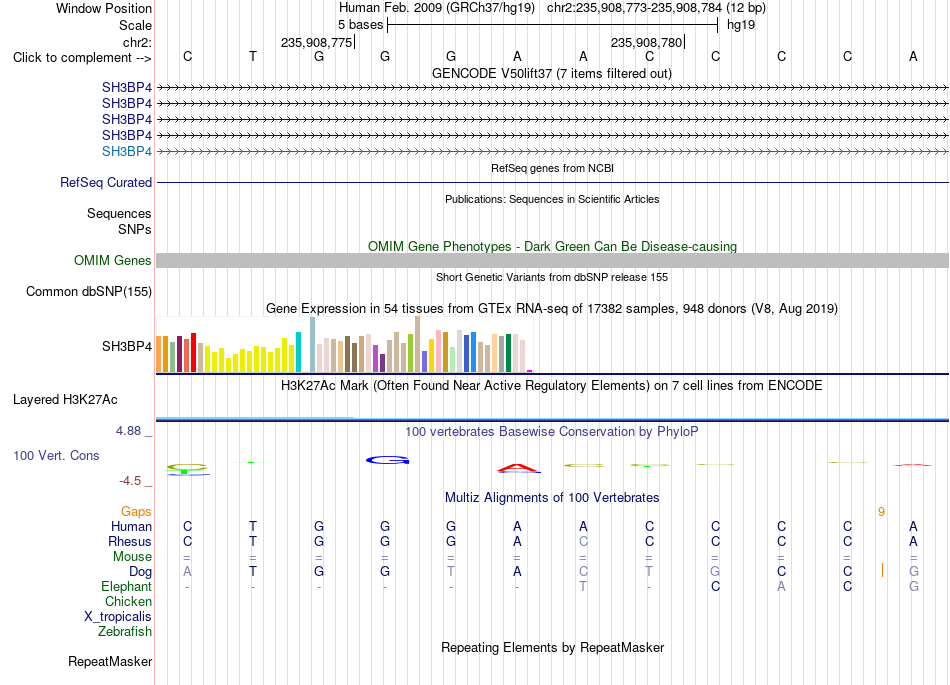Click the Sequences track label

[119, 213]
